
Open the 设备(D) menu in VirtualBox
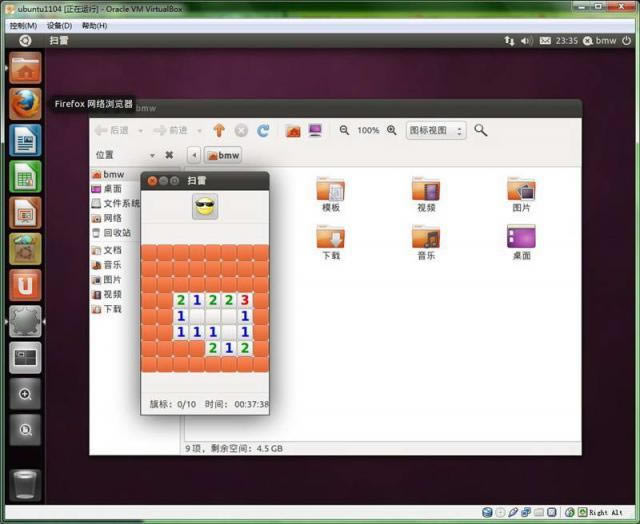pyautogui.click(x=59, y=26)
